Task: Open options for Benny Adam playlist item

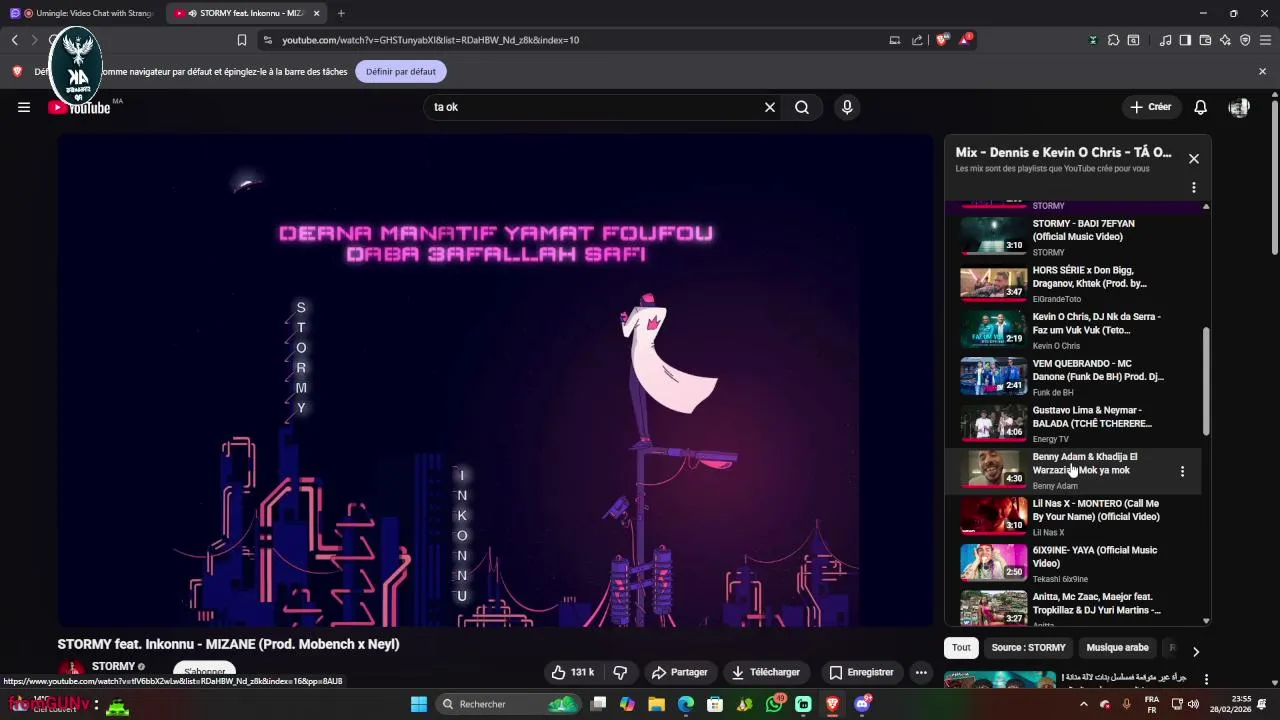Action: (1182, 471)
